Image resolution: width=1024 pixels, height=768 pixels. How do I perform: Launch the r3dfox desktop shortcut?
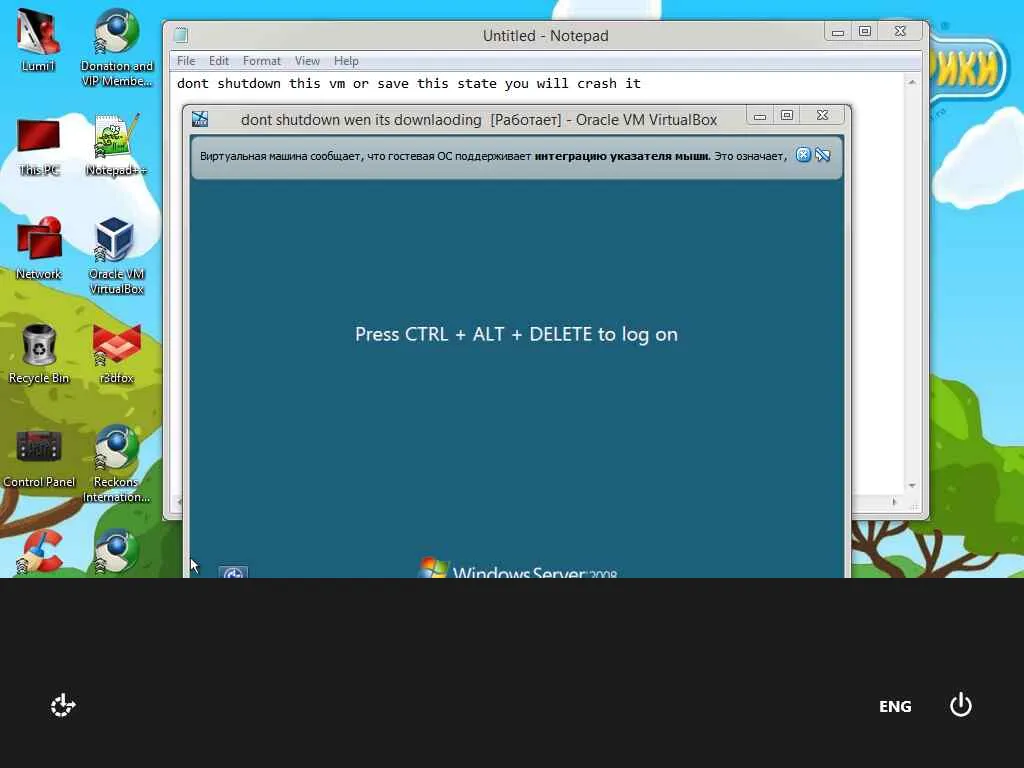pyautogui.click(x=116, y=353)
